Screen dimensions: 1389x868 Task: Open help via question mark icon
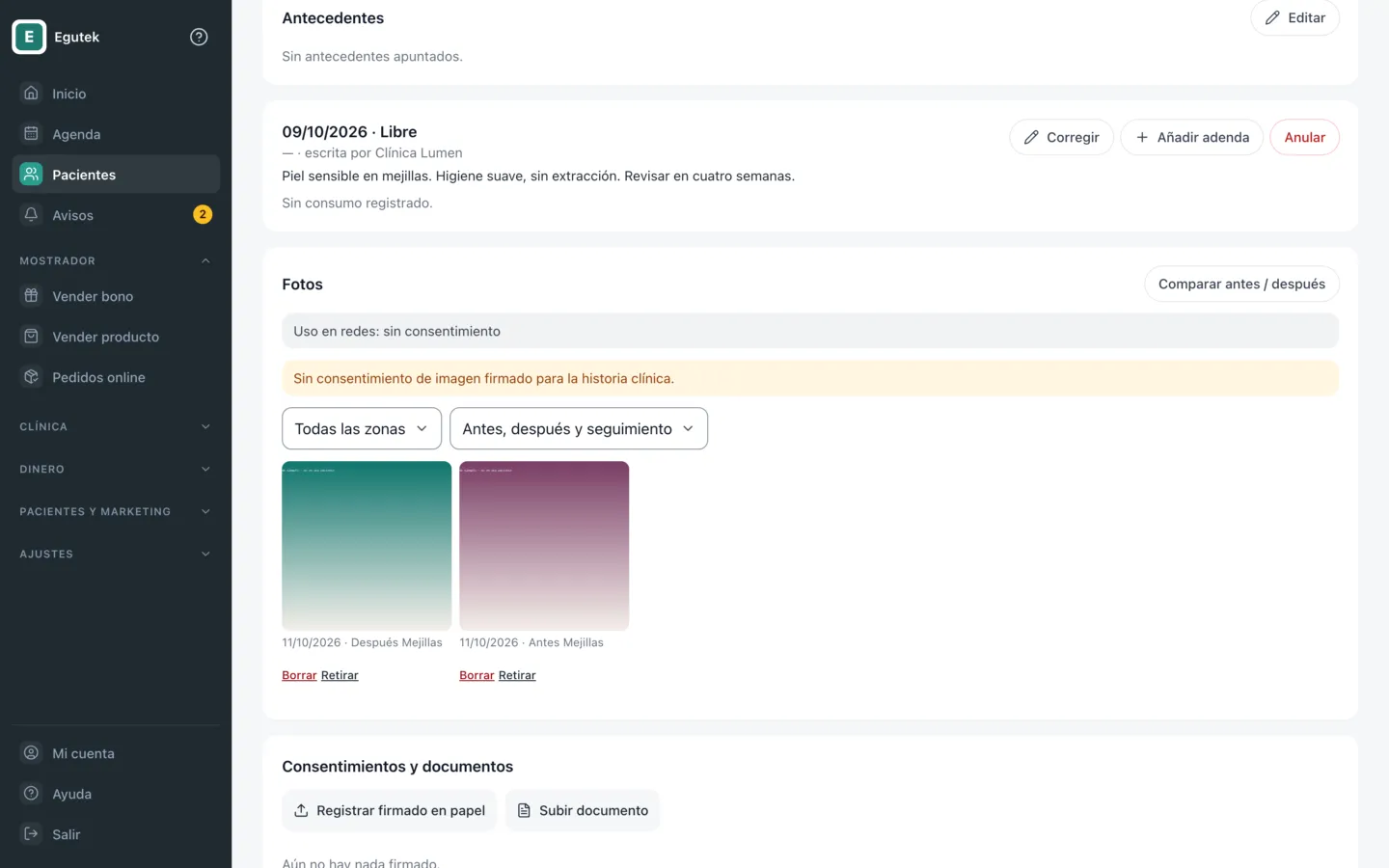199,37
